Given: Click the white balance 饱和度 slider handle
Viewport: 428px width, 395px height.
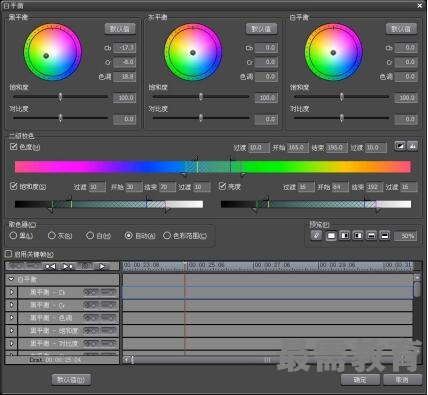Looking at the screenshot, I should pos(342,97).
